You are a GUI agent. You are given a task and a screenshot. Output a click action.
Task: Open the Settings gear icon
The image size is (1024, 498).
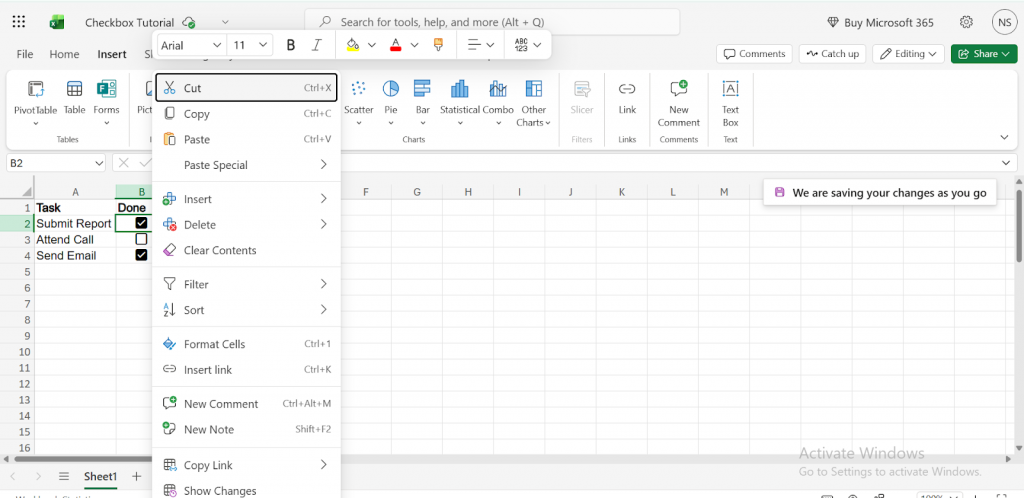point(966,22)
